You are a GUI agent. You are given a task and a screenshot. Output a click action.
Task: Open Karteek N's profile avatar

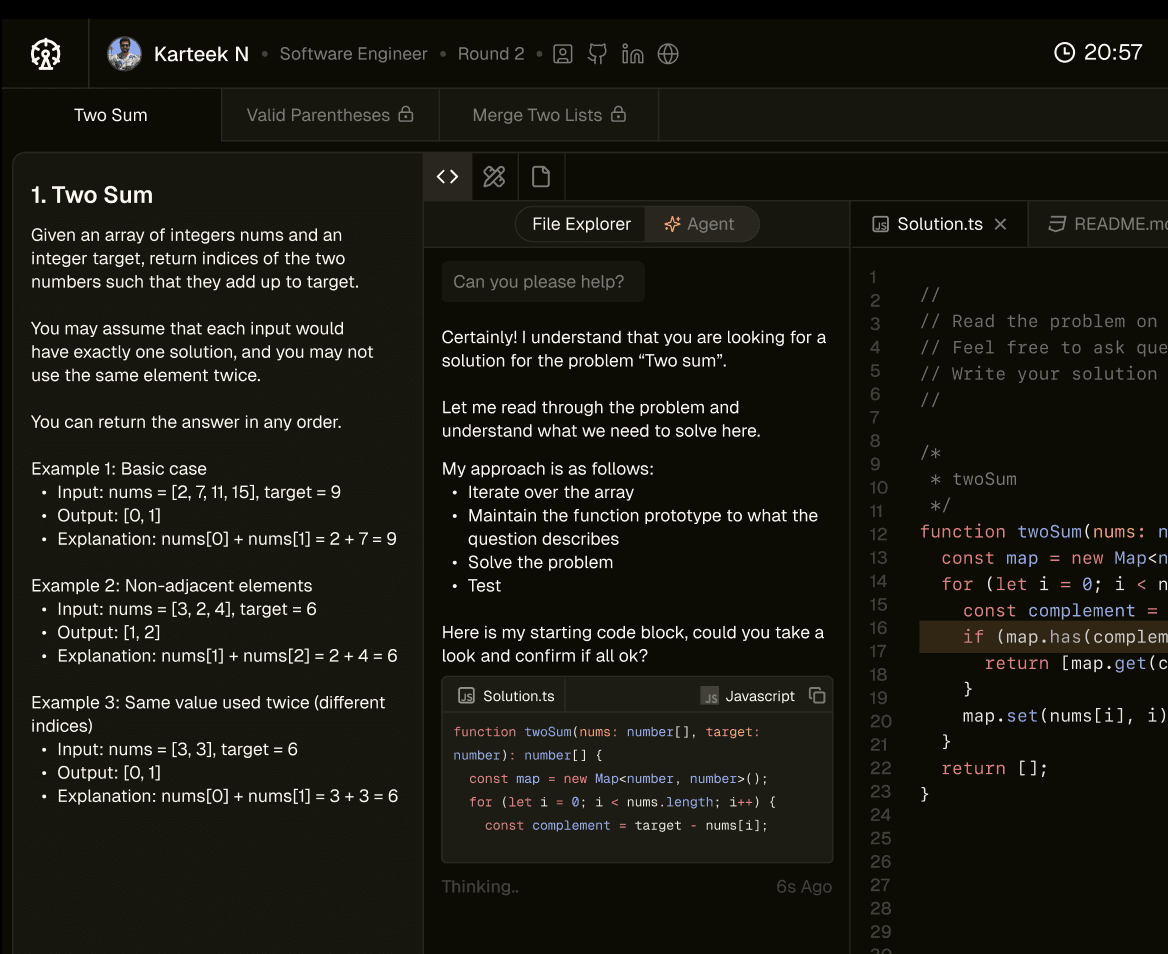click(124, 54)
